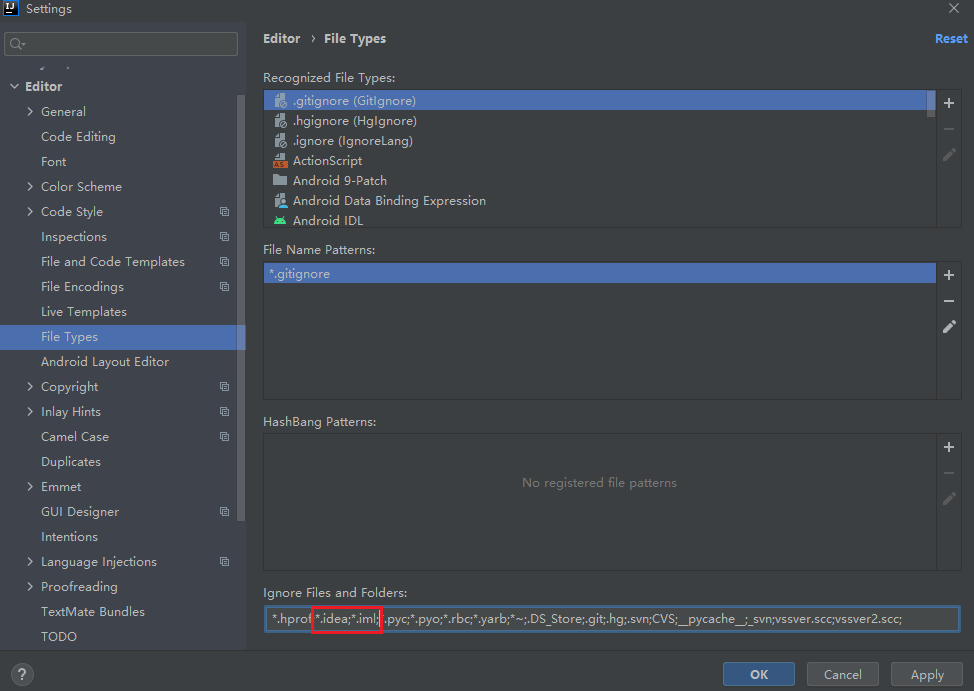Edit the selected file name pattern
The image size is (974, 691).
point(949,326)
